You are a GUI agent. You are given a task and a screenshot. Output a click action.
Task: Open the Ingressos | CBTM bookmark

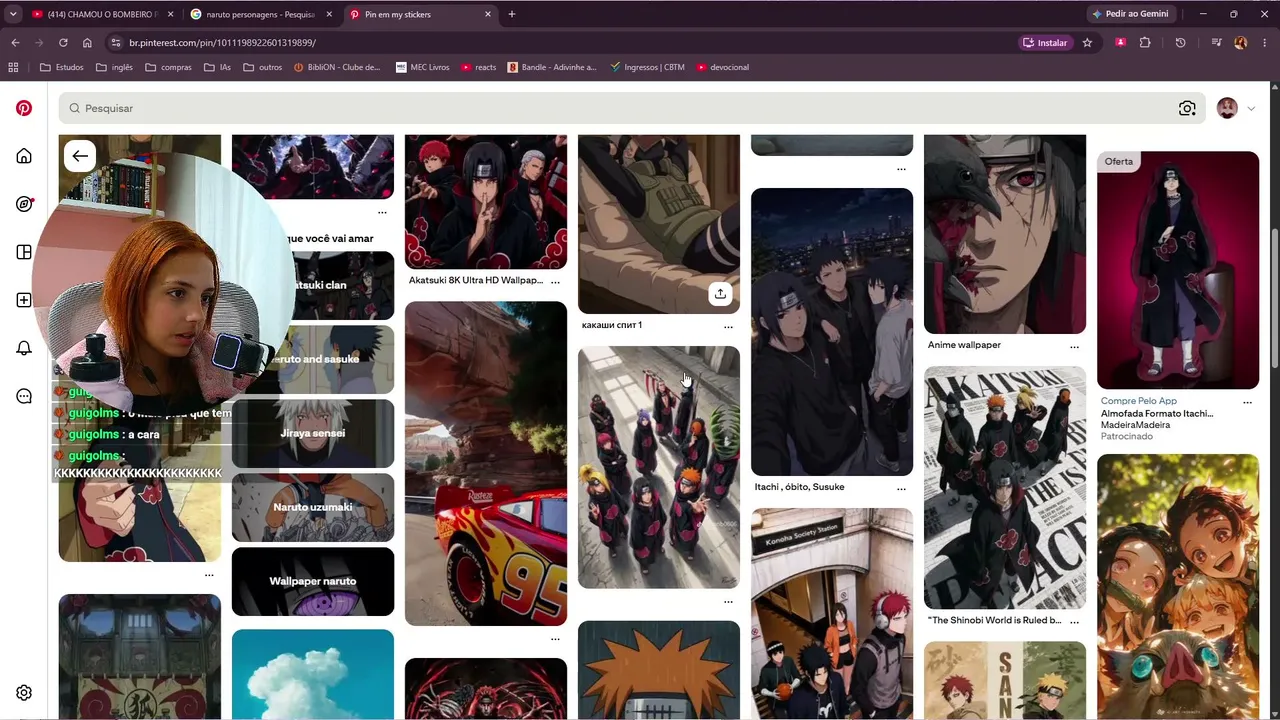coord(647,67)
